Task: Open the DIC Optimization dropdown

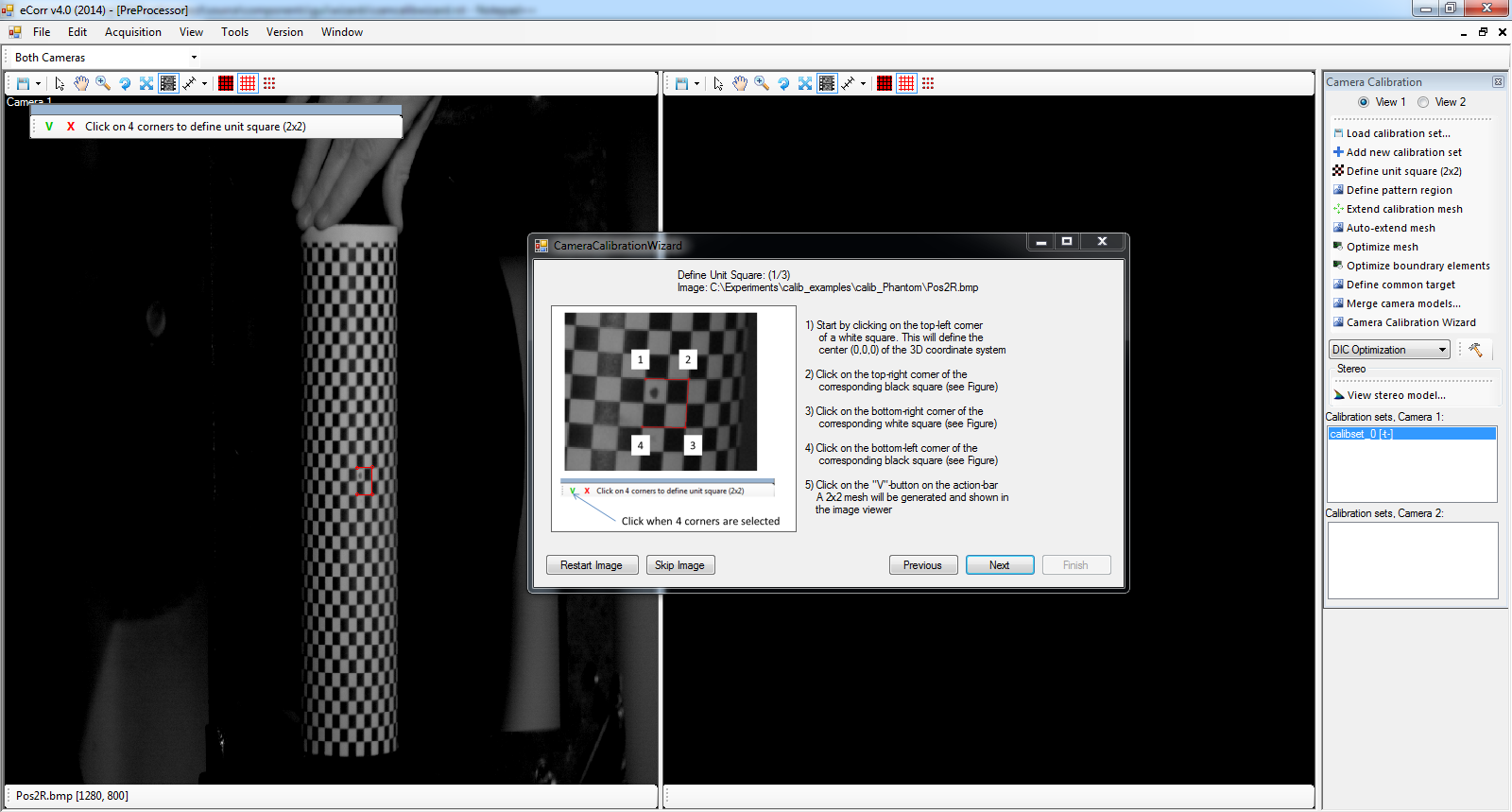Action: (1389, 350)
